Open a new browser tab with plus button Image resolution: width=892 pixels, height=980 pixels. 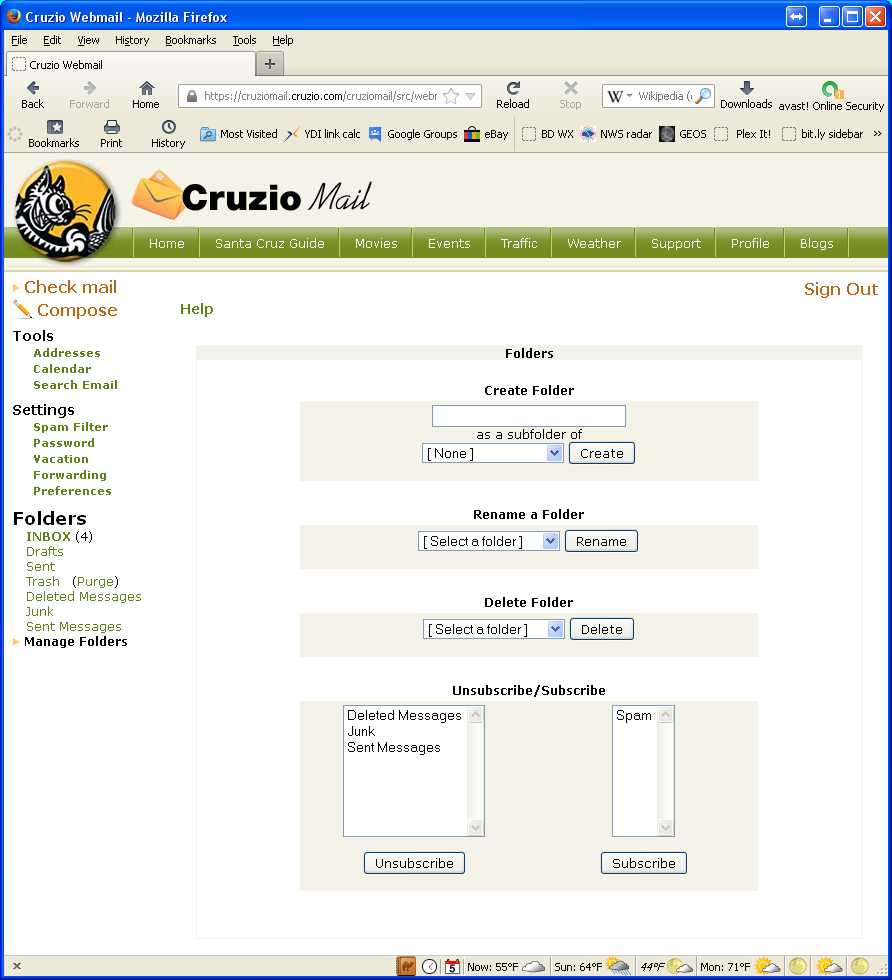click(x=269, y=64)
